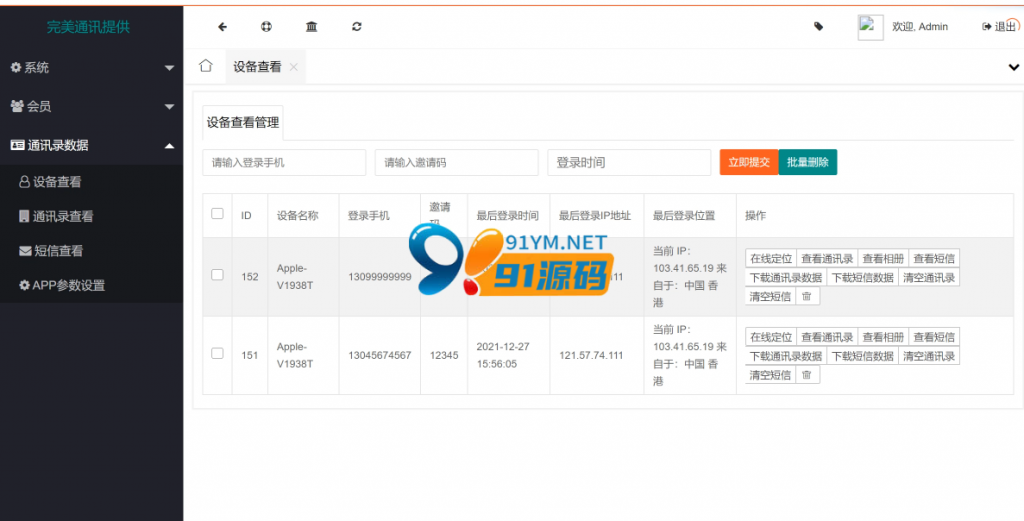
Task: Toggle the select-all checkbox in table header
Action: (217, 213)
